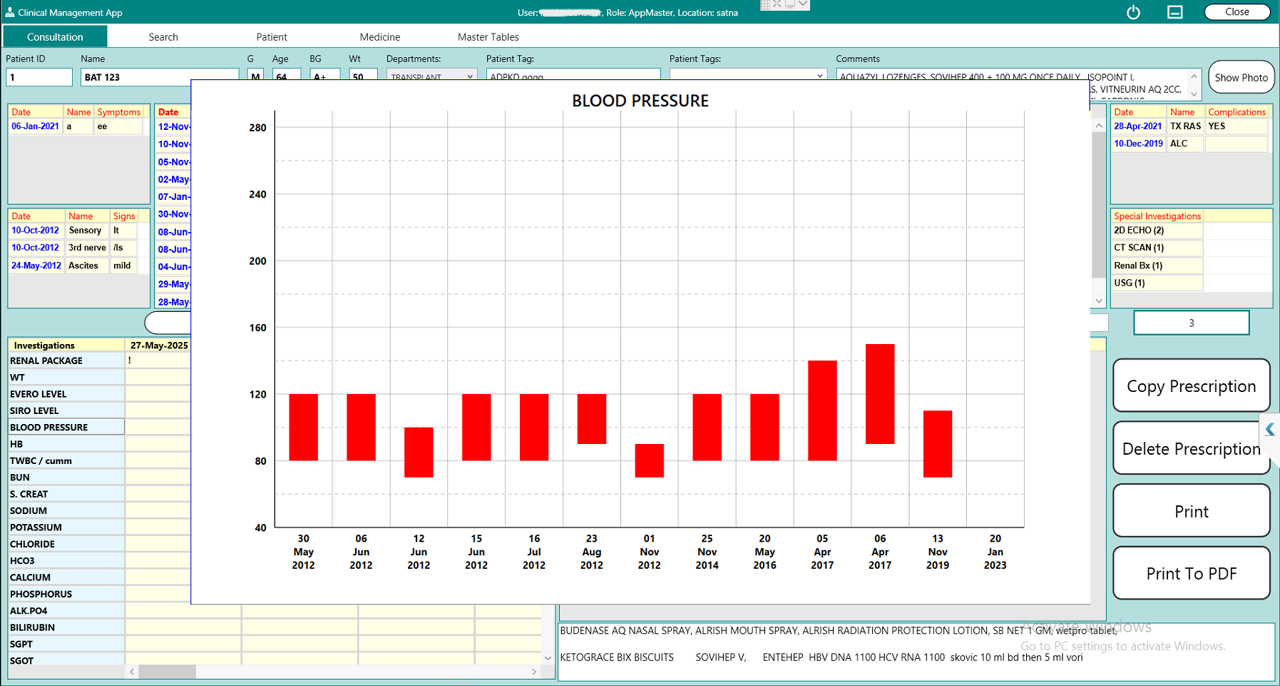Click the Special Investigations header

click(x=1157, y=216)
